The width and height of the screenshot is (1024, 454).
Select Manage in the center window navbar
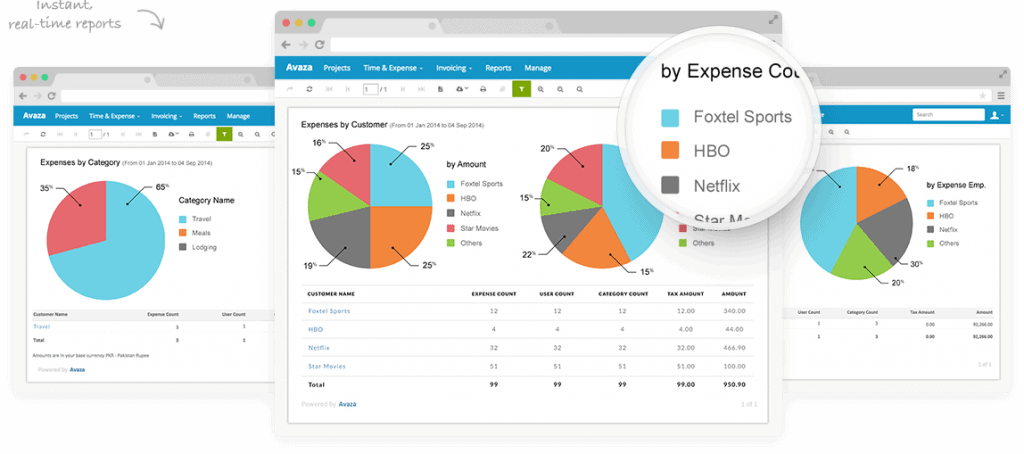click(537, 68)
